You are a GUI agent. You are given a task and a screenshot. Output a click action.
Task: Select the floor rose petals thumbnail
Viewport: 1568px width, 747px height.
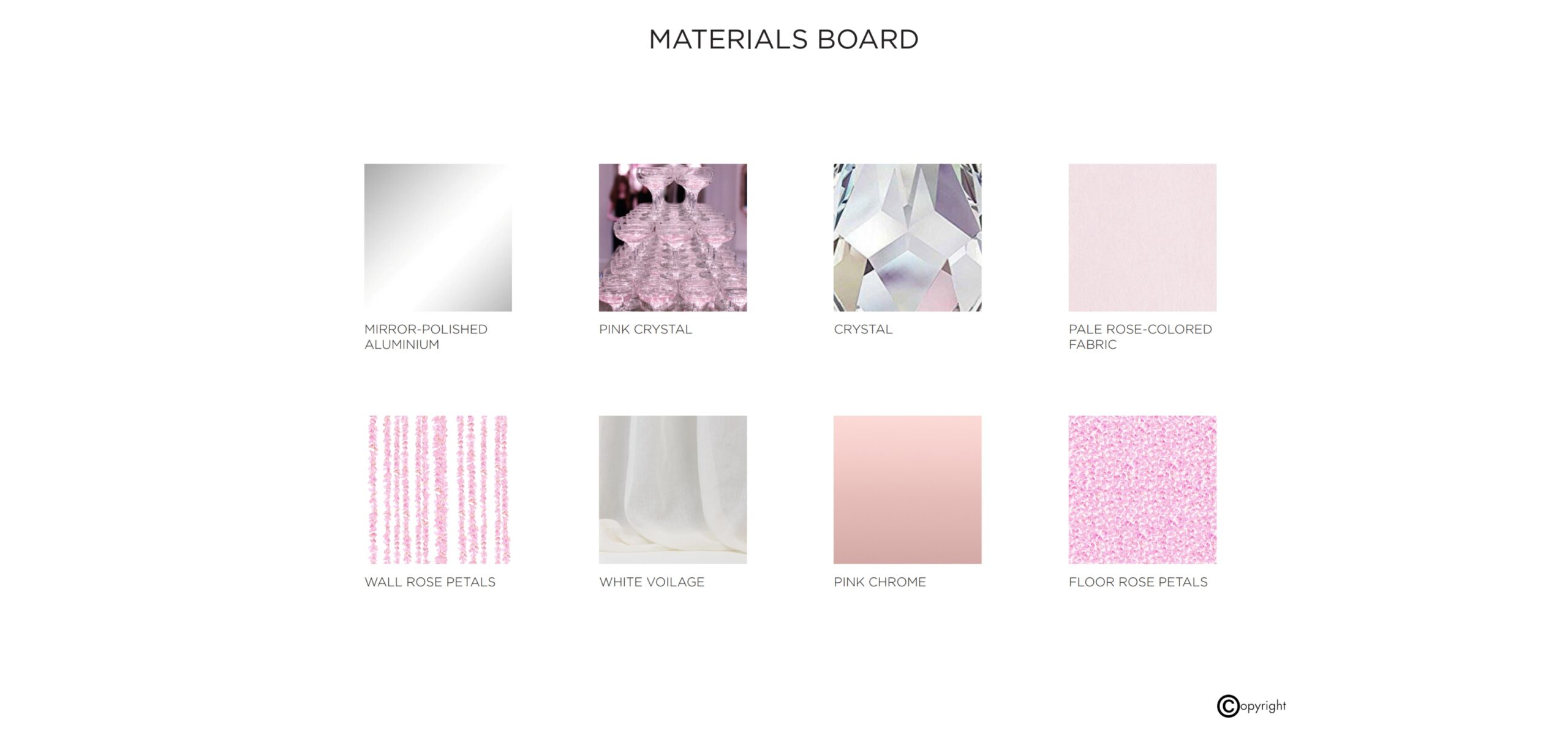tap(1142, 490)
